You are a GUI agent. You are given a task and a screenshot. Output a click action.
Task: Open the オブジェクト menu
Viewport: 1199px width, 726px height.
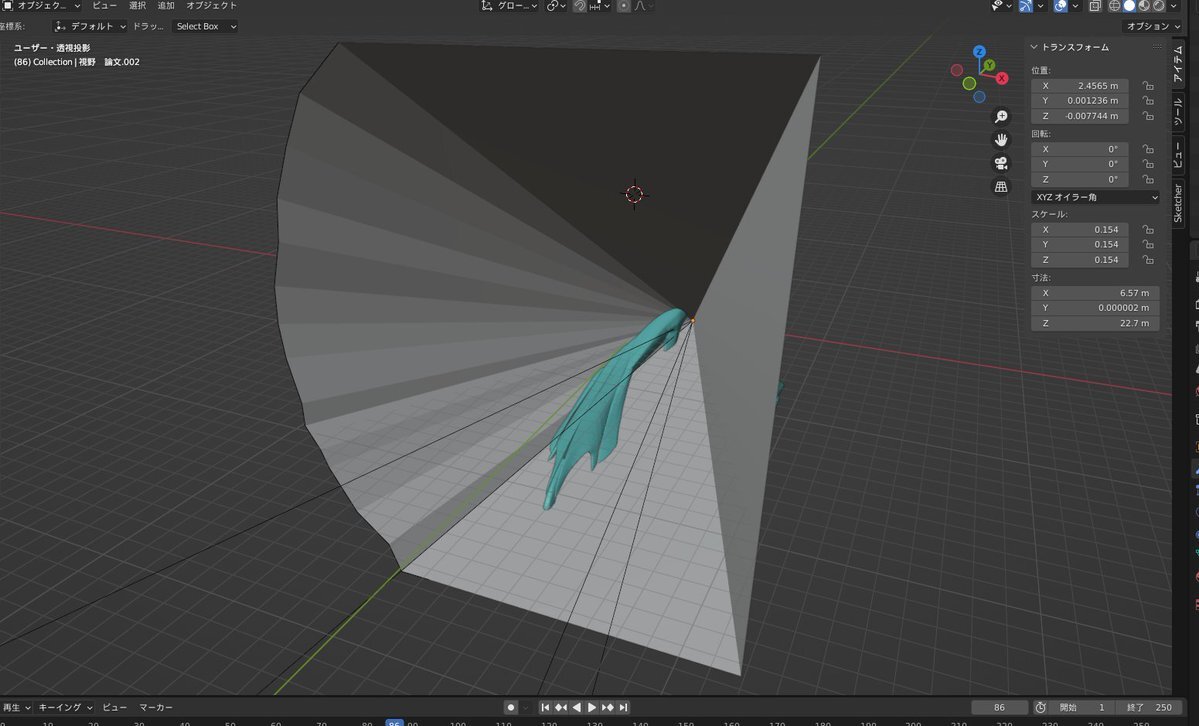(x=212, y=6)
